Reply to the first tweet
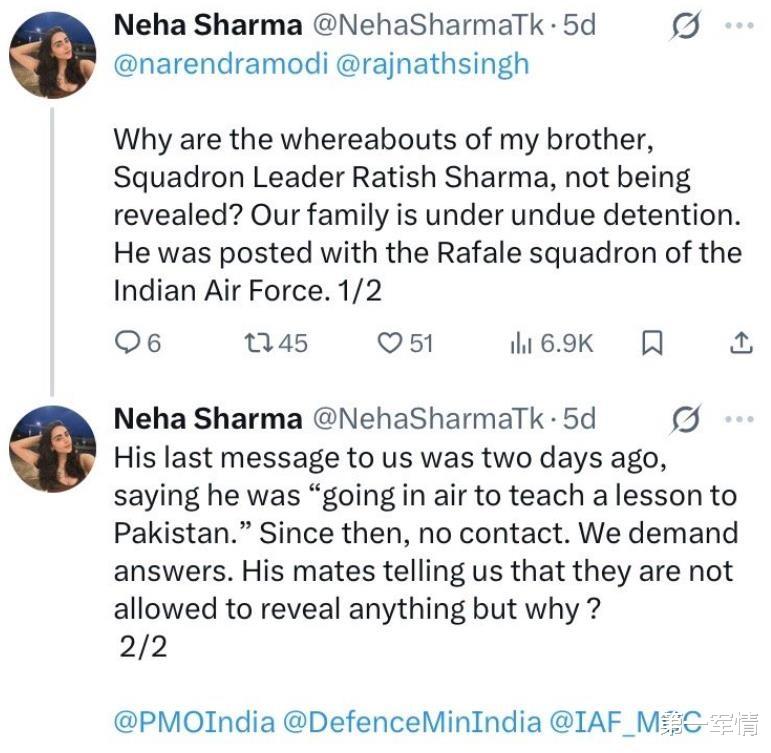This screenshot has height=753, width=771. [127, 344]
